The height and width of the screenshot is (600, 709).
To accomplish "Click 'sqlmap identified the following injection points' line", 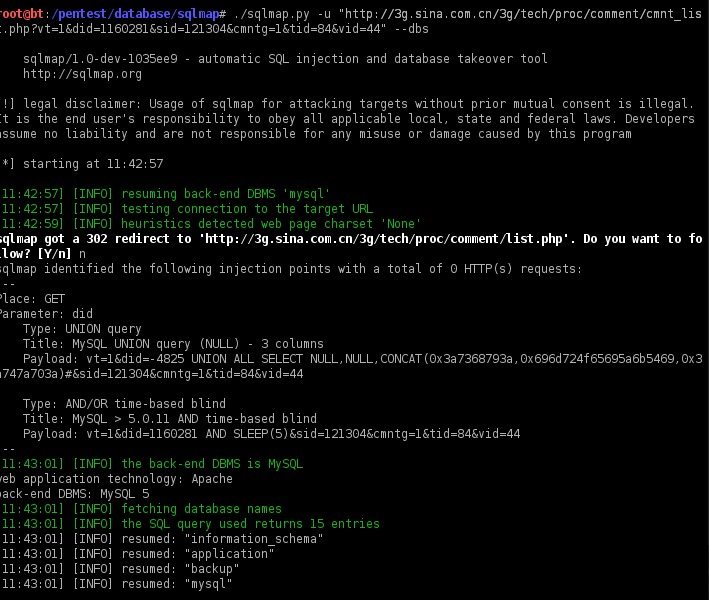I will coord(291,269).
